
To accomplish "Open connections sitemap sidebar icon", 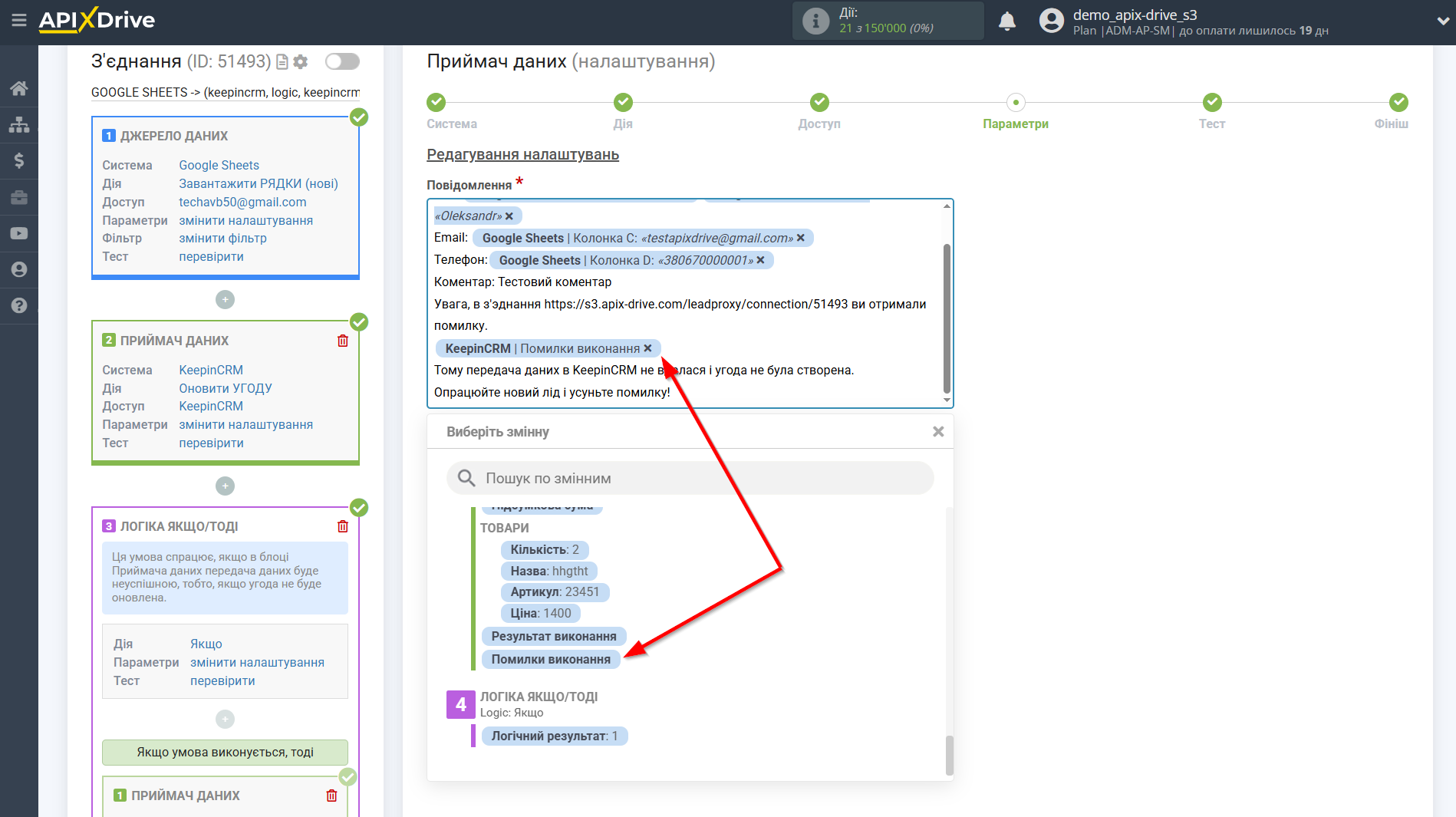I will (19, 124).
